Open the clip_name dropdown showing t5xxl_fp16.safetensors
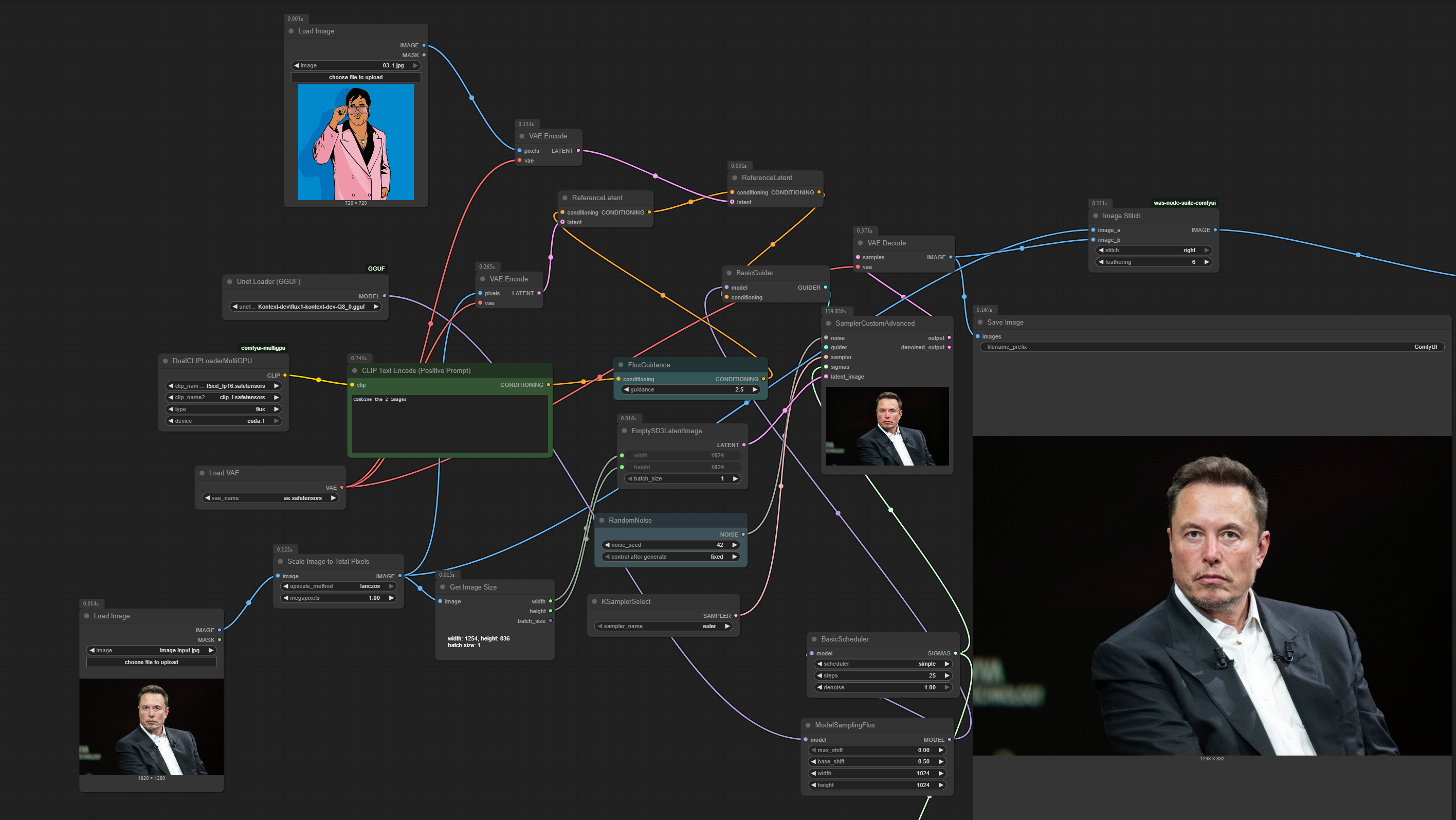 coord(224,386)
